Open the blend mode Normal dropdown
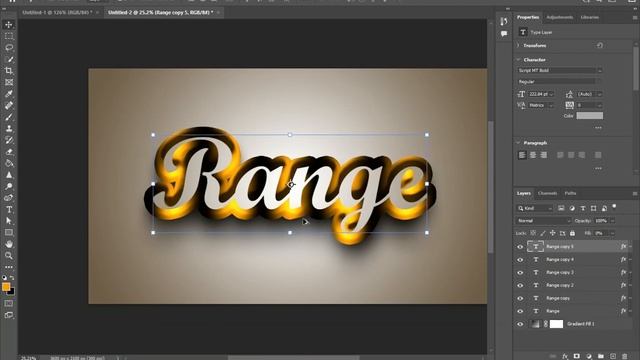This screenshot has height=360, width=640. coord(543,221)
